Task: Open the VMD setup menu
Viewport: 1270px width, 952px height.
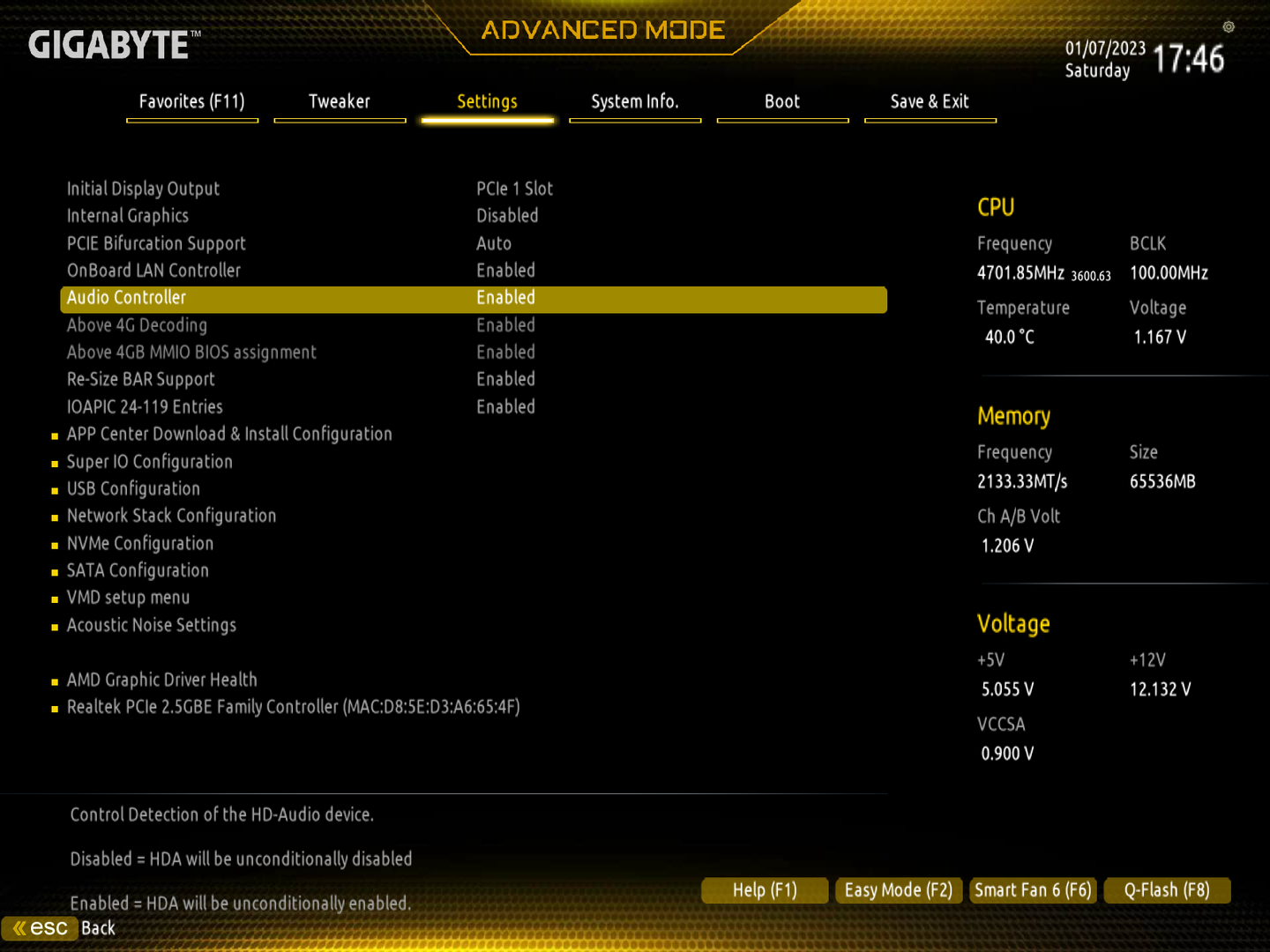Action: pos(128,598)
